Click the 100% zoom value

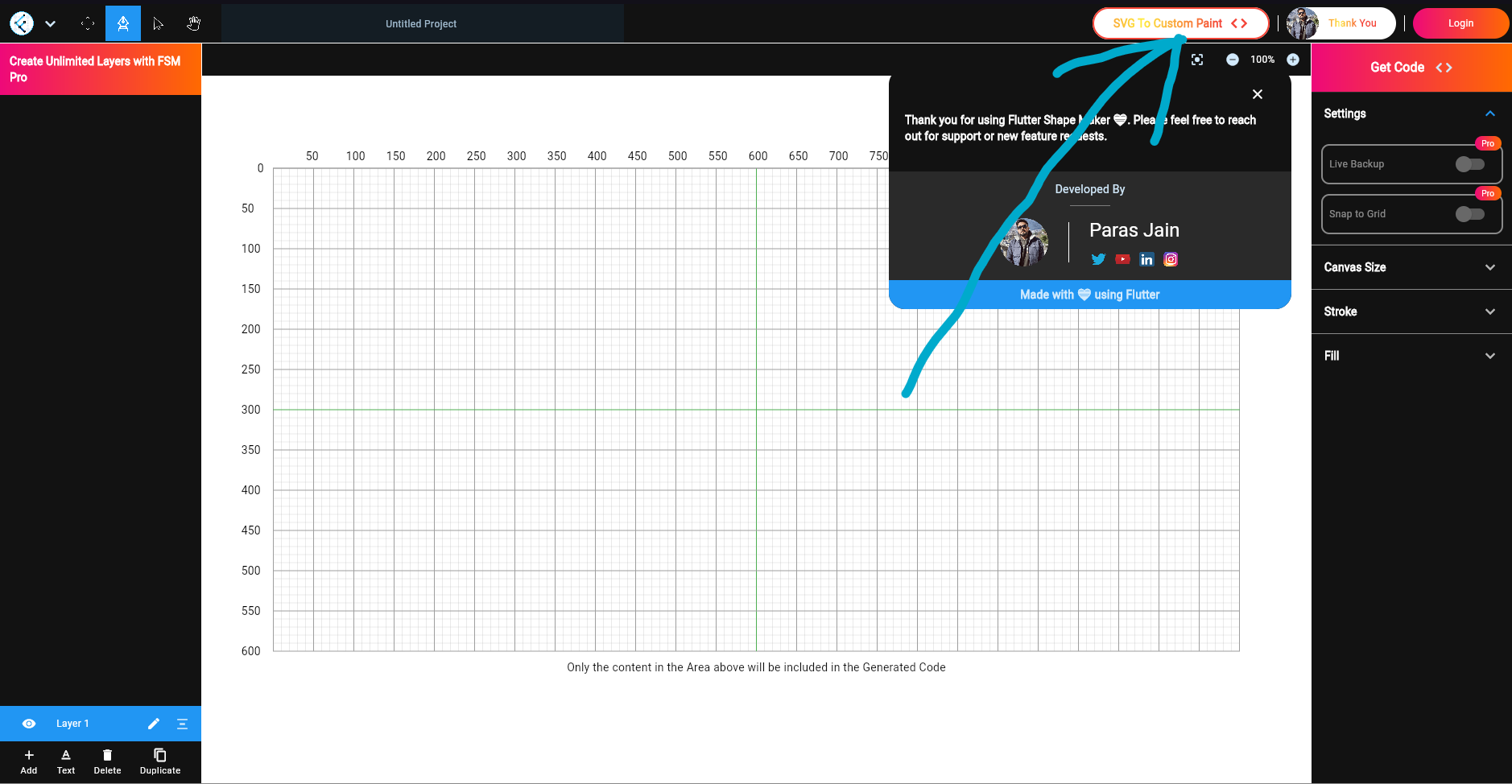[x=1262, y=60]
